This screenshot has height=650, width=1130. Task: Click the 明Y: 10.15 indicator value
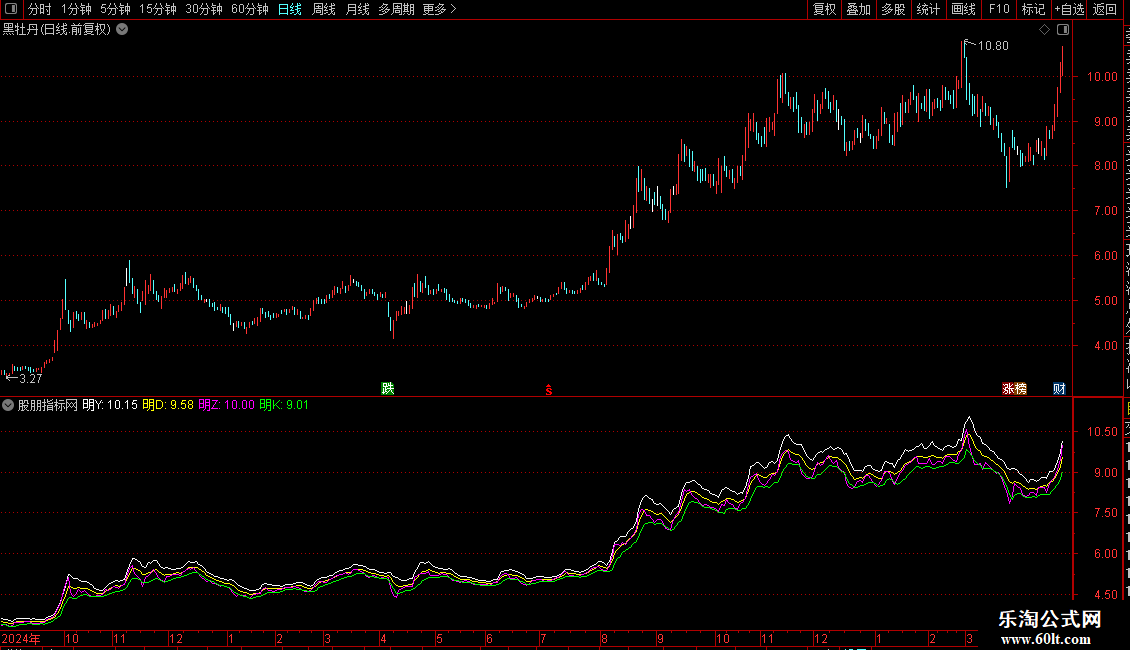coord(110,405)
